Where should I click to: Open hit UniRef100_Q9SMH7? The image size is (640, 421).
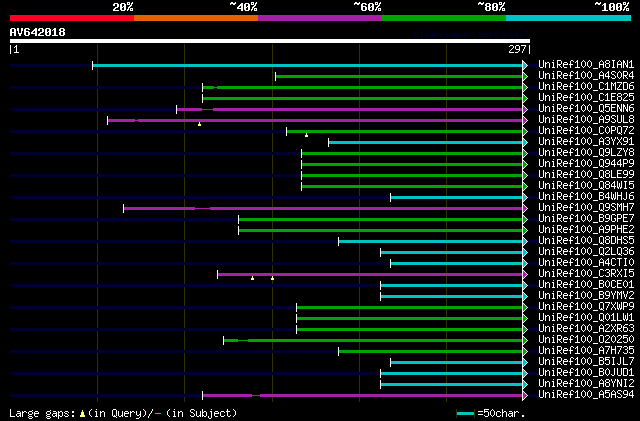point(586,208)
